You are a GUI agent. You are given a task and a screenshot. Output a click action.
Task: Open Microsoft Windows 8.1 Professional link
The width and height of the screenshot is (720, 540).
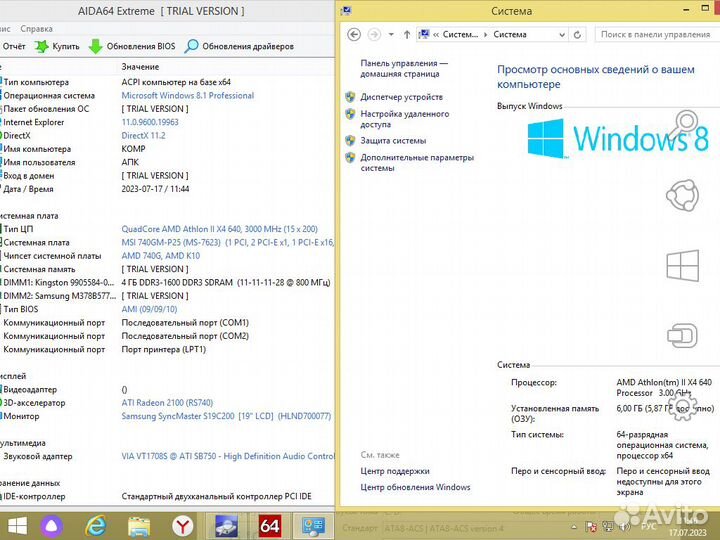point(187,96)
